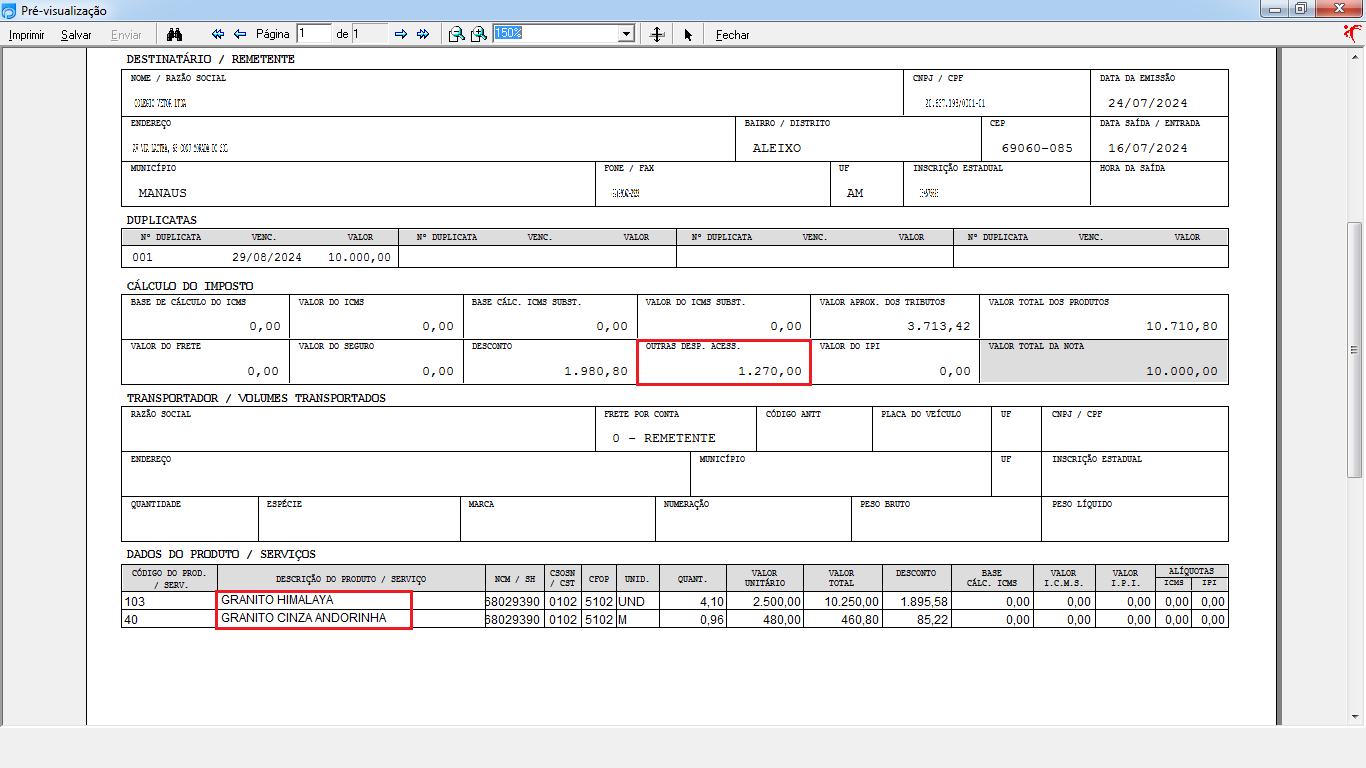This screenshot has height=768, width=1366.
Task: Click the 3.713,42 tributos value
Action: pyautogui.click(x=939, y=326)
